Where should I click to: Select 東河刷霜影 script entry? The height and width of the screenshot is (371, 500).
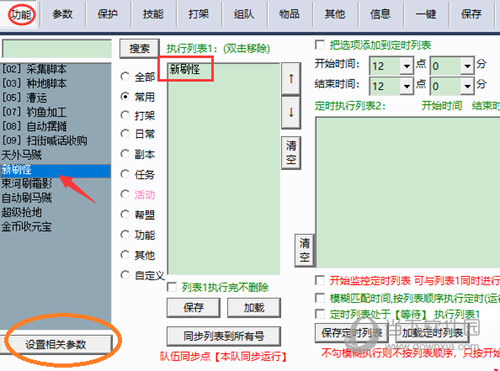click(x=55, y=183)
